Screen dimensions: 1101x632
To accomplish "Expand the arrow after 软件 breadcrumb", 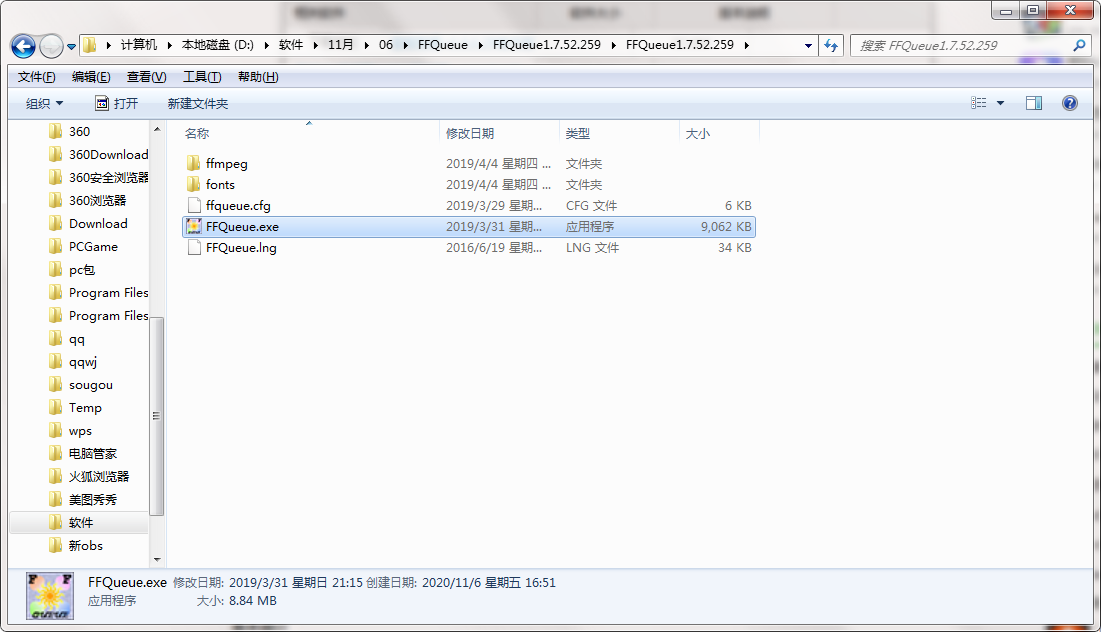I will click(x=315, y=46).
